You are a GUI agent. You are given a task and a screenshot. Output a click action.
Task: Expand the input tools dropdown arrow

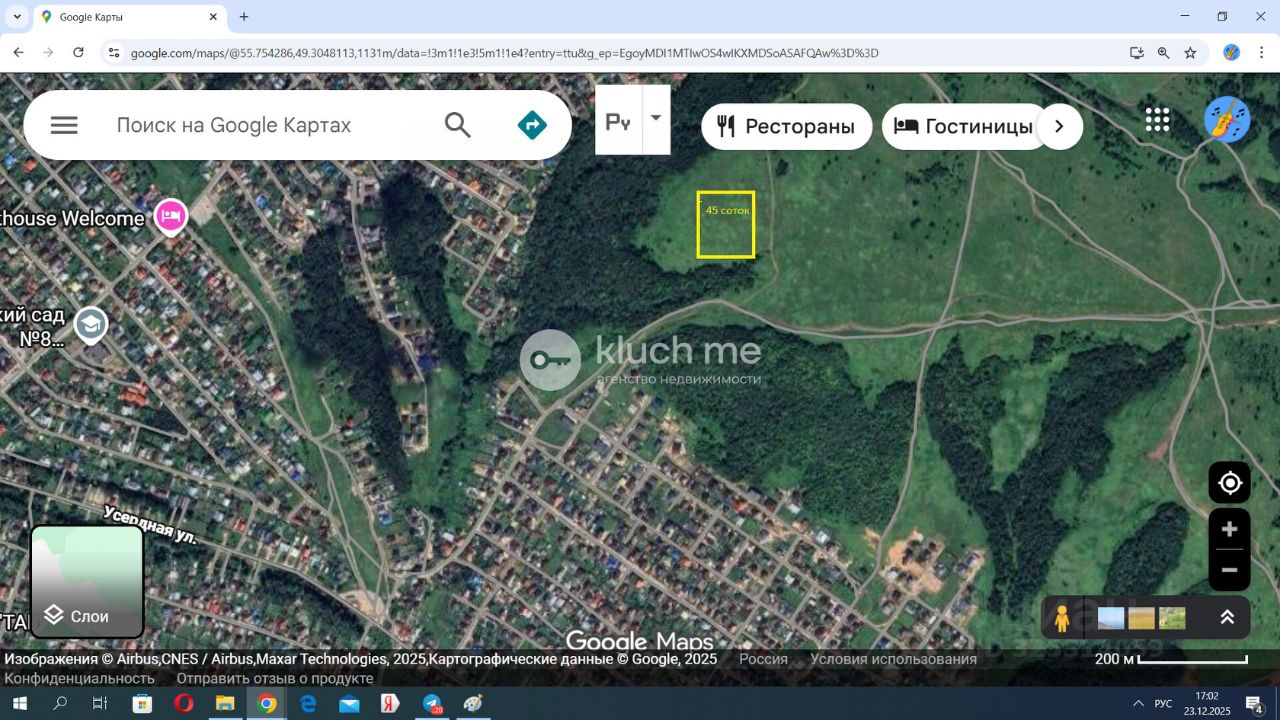656,118
